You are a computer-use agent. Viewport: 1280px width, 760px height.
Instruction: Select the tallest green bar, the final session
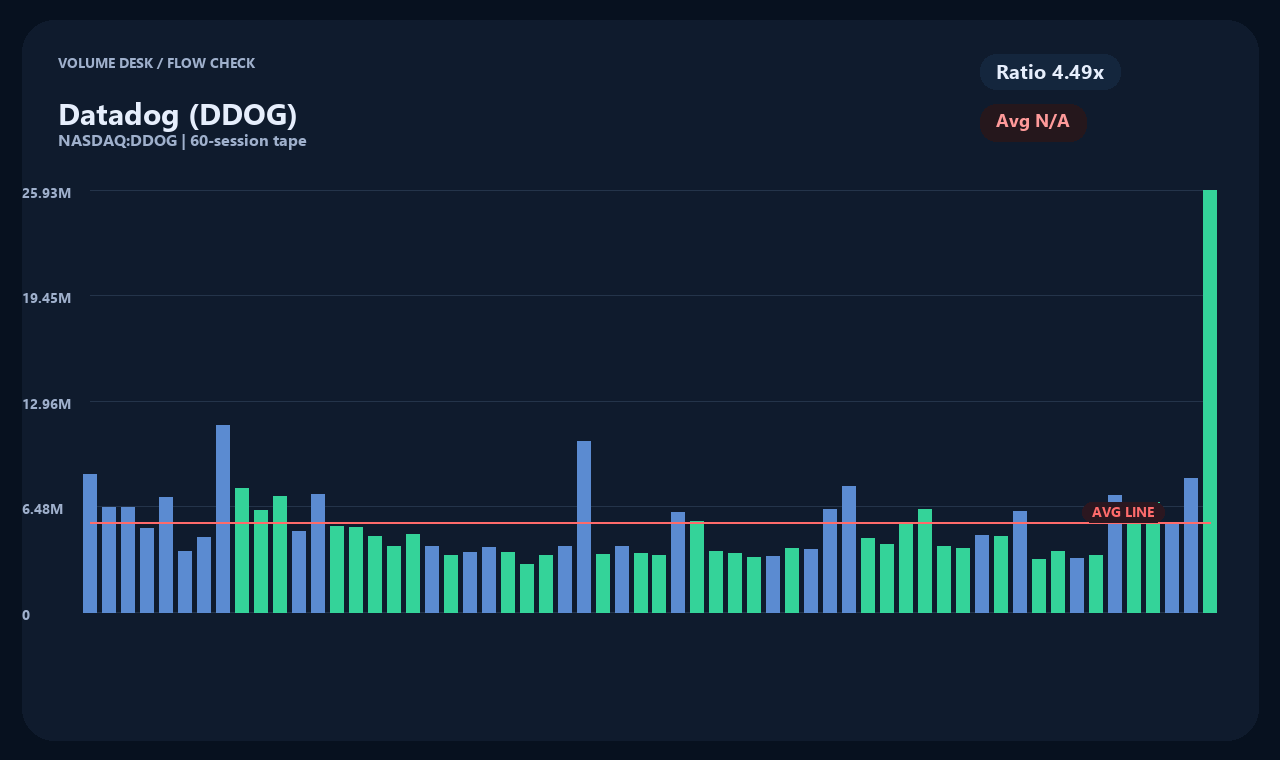(x=1210, y=401)
